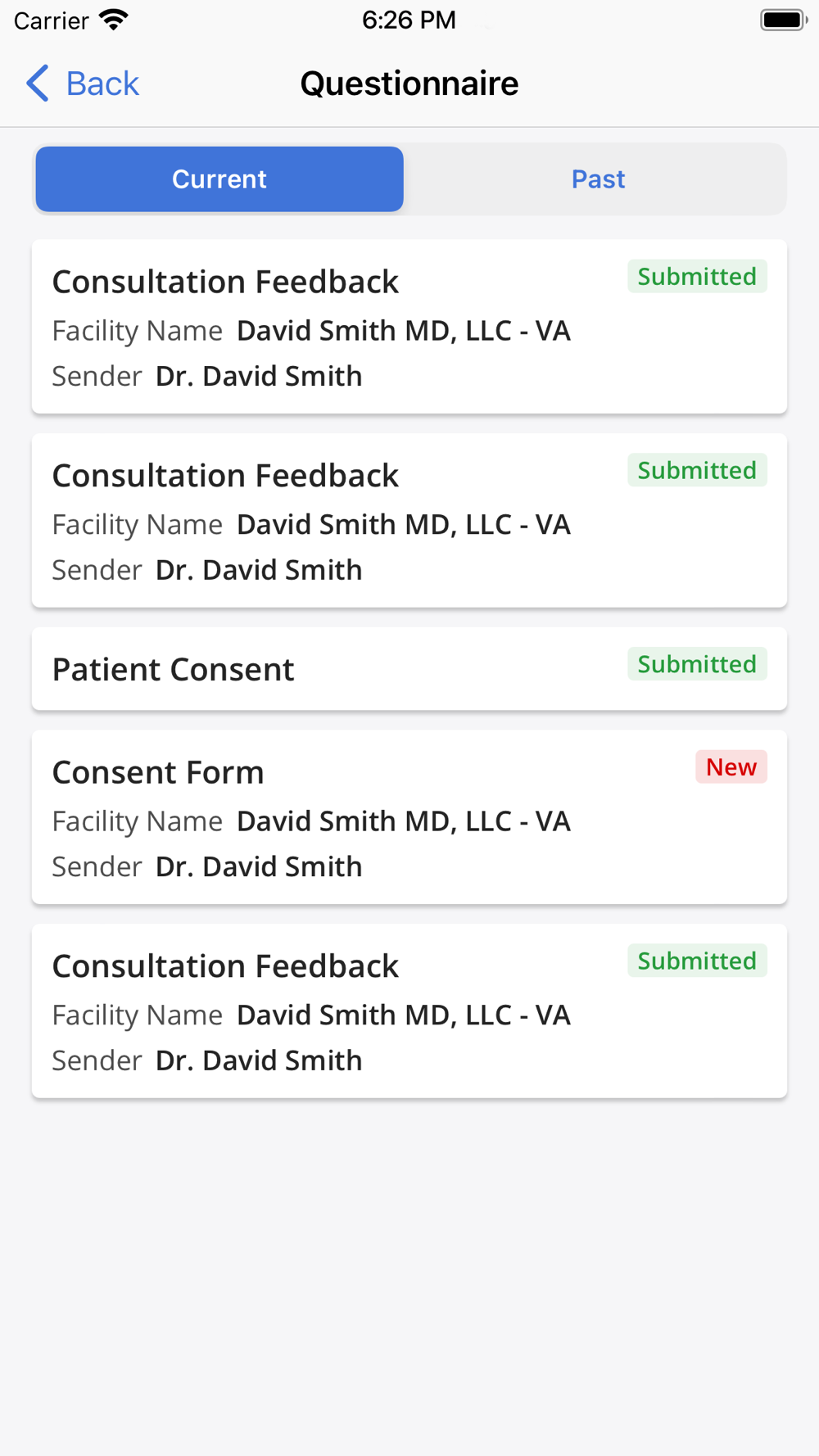Tap the Wi-Fi icon in status bar
Viewport: 819px width, 1456px height.
114,20
